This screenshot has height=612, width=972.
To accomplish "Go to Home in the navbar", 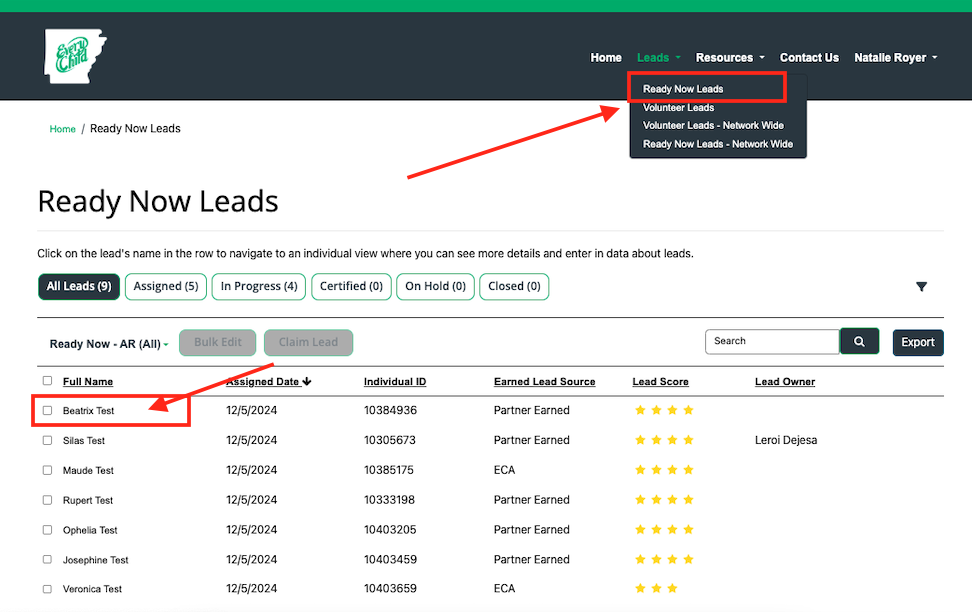I will [606, 58].
